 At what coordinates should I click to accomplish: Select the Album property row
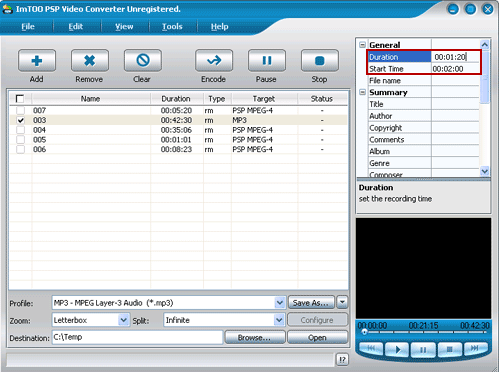pos(424,152)
